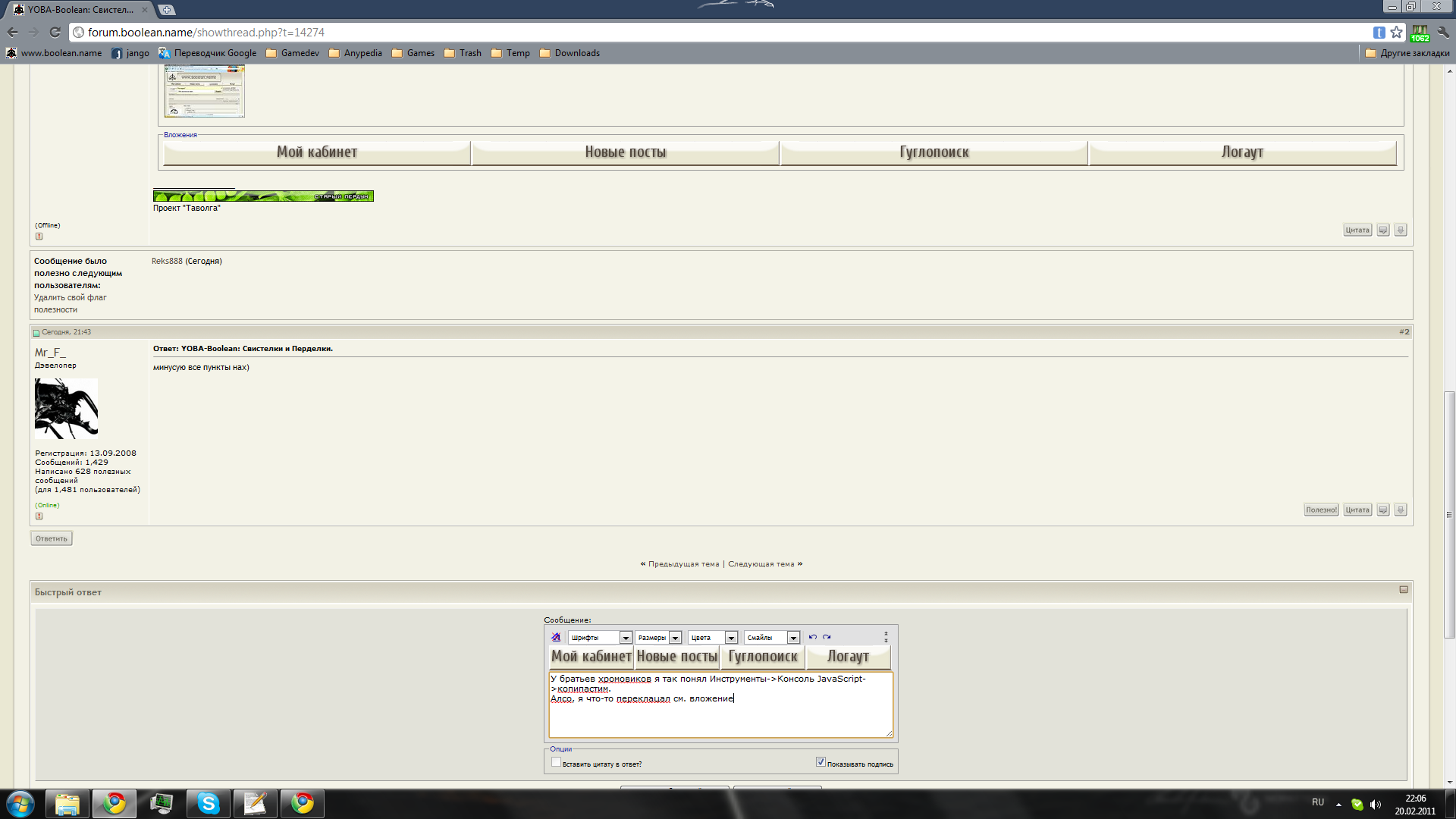Collapse the quick reply panel icon
The image size is (1456, 819).
pyautogui.click(x=1404, y=590)
